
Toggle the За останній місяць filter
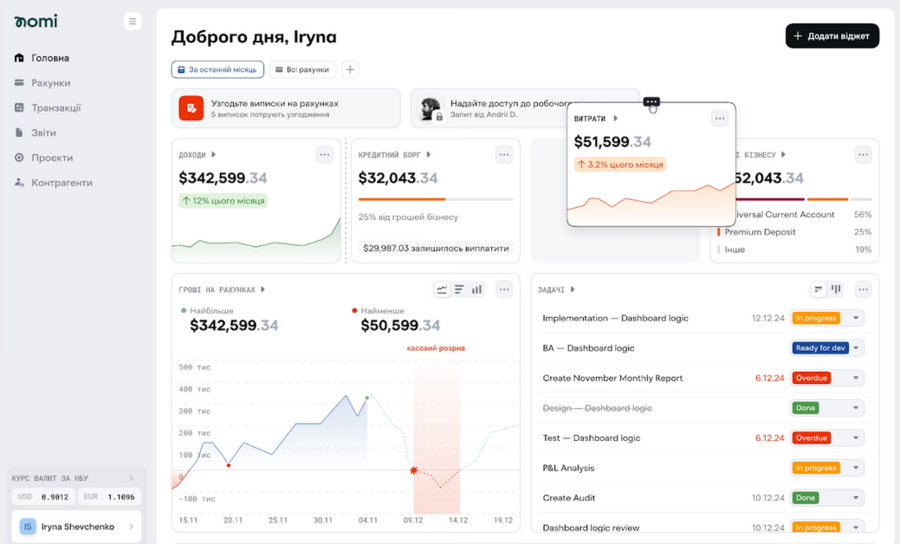[217, 70]
